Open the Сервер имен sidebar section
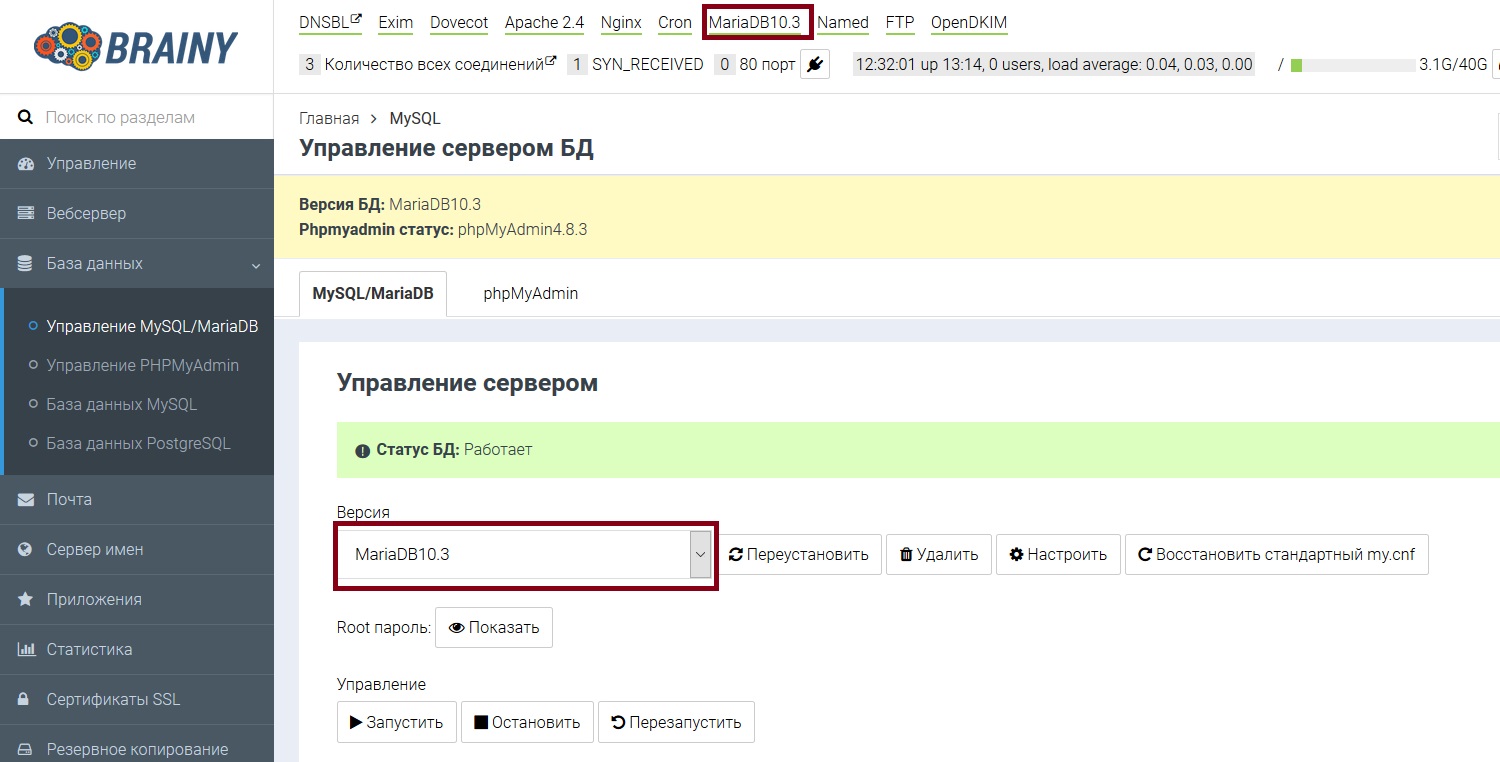This screenshot has height=762, width=1500. pos(94,550)
